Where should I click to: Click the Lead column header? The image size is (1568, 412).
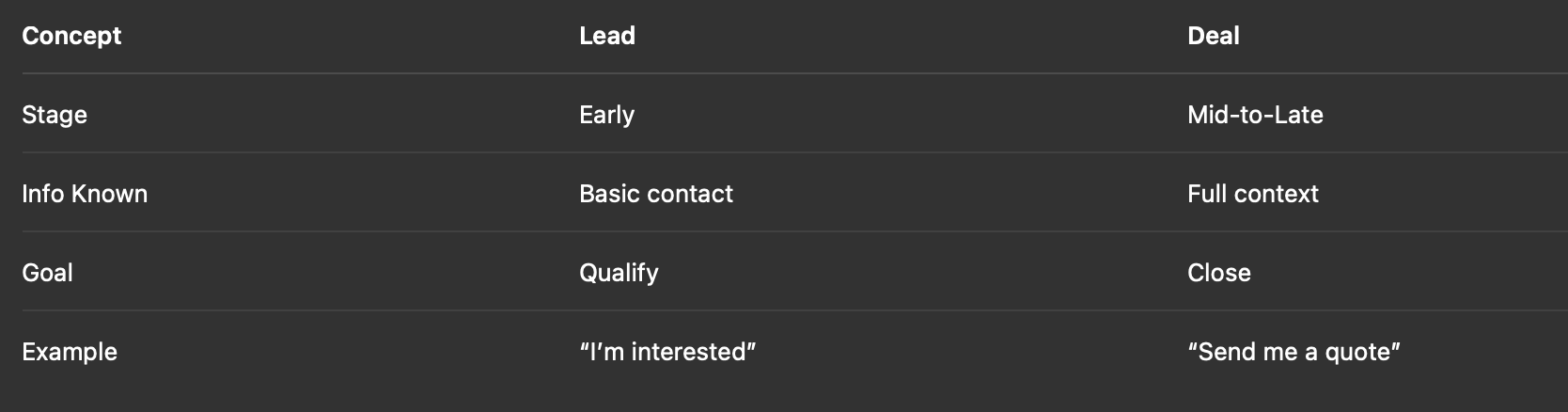click(607, 36)
